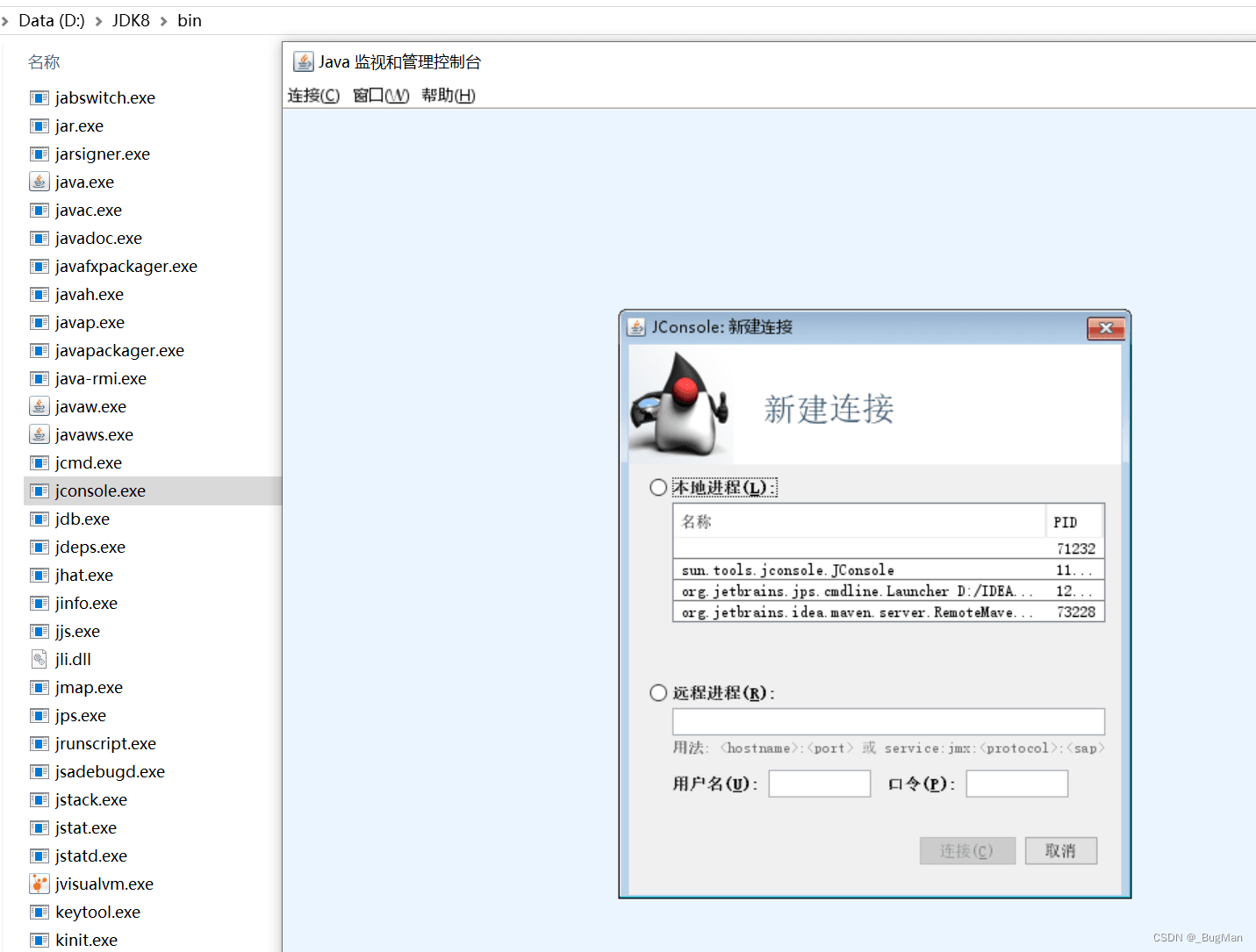Screen dimensions: 1256x952
Task: Expand the chevron after JDK8 breadcrumb
Action: coord(163,21)
